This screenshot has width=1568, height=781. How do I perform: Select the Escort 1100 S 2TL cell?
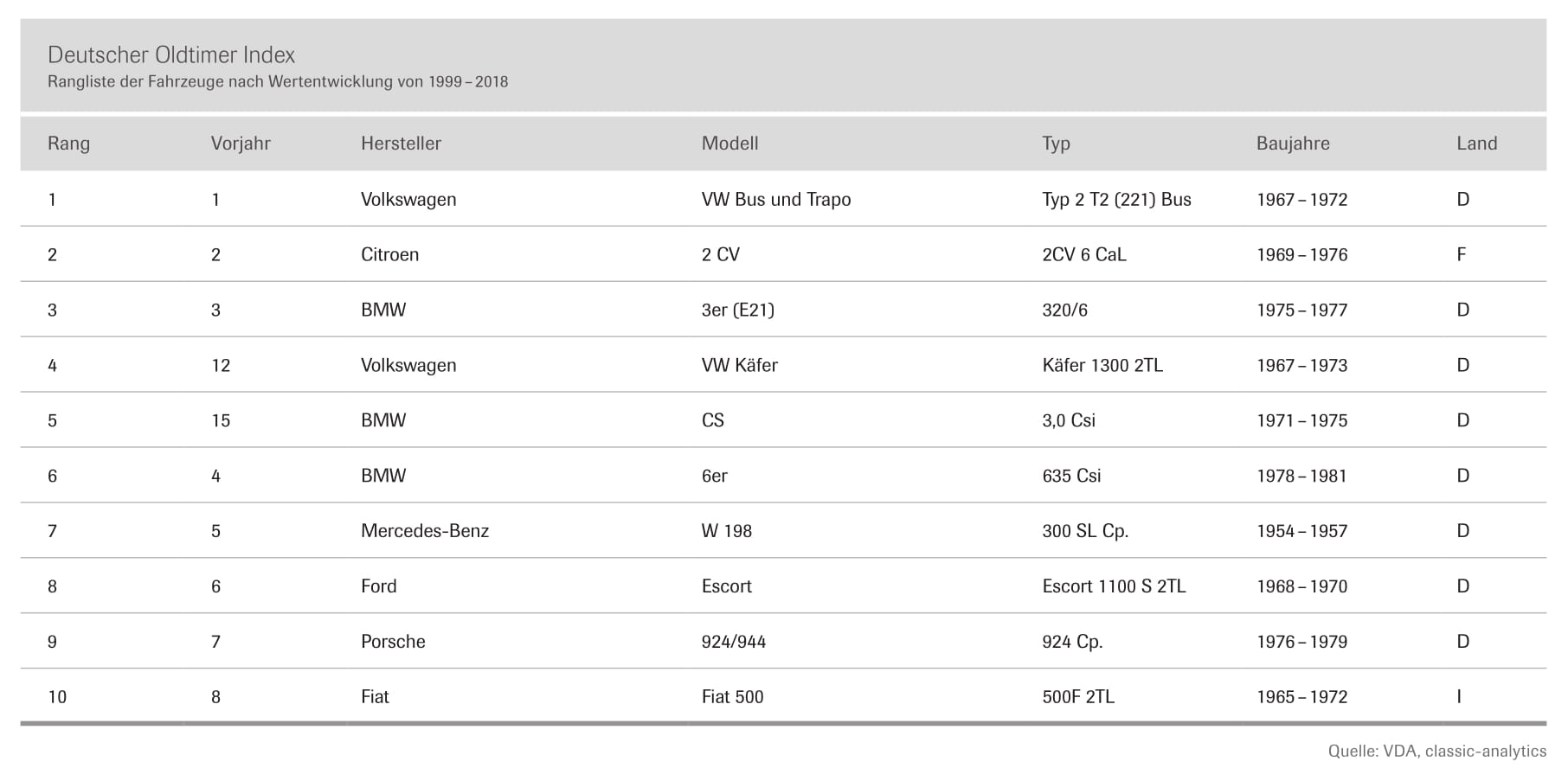pos(1114,586)
